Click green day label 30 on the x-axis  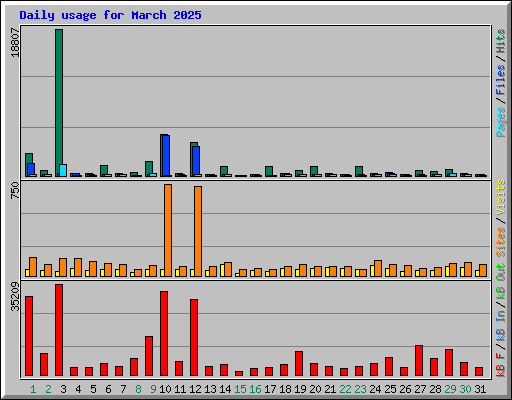[x=465, y=389]
